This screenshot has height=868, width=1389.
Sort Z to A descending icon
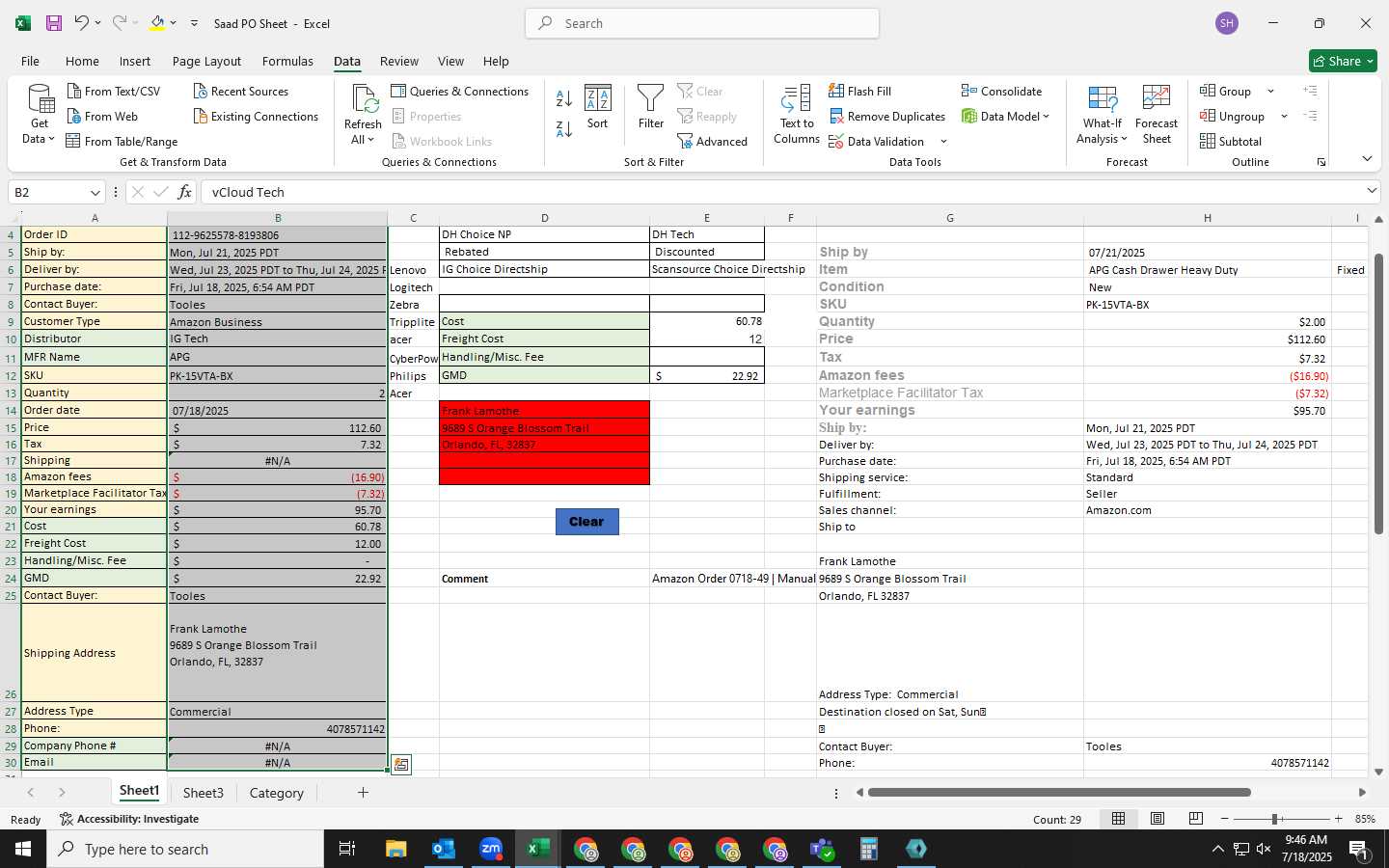(564, 127)
